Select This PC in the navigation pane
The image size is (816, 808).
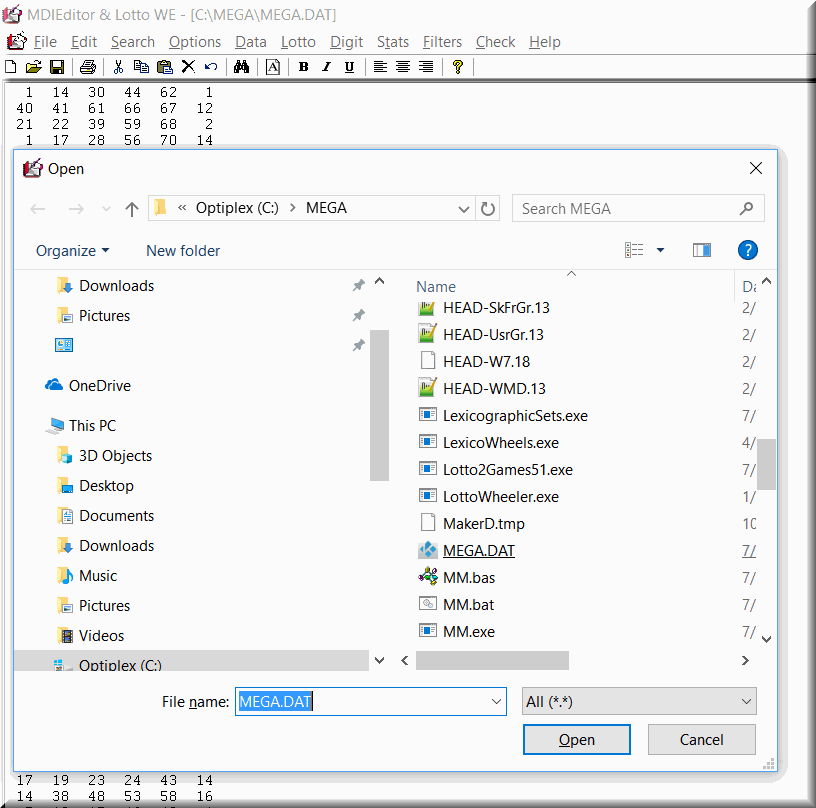coord(92,426)
